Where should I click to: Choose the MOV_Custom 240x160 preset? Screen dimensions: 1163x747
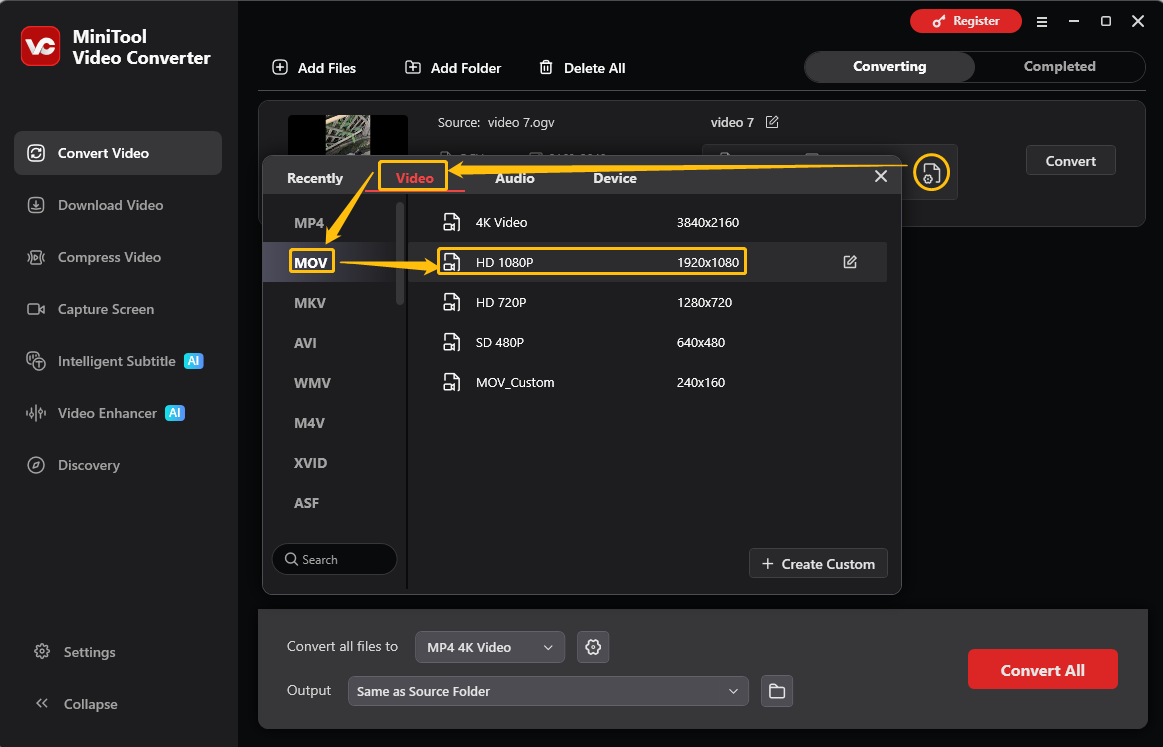648,382
